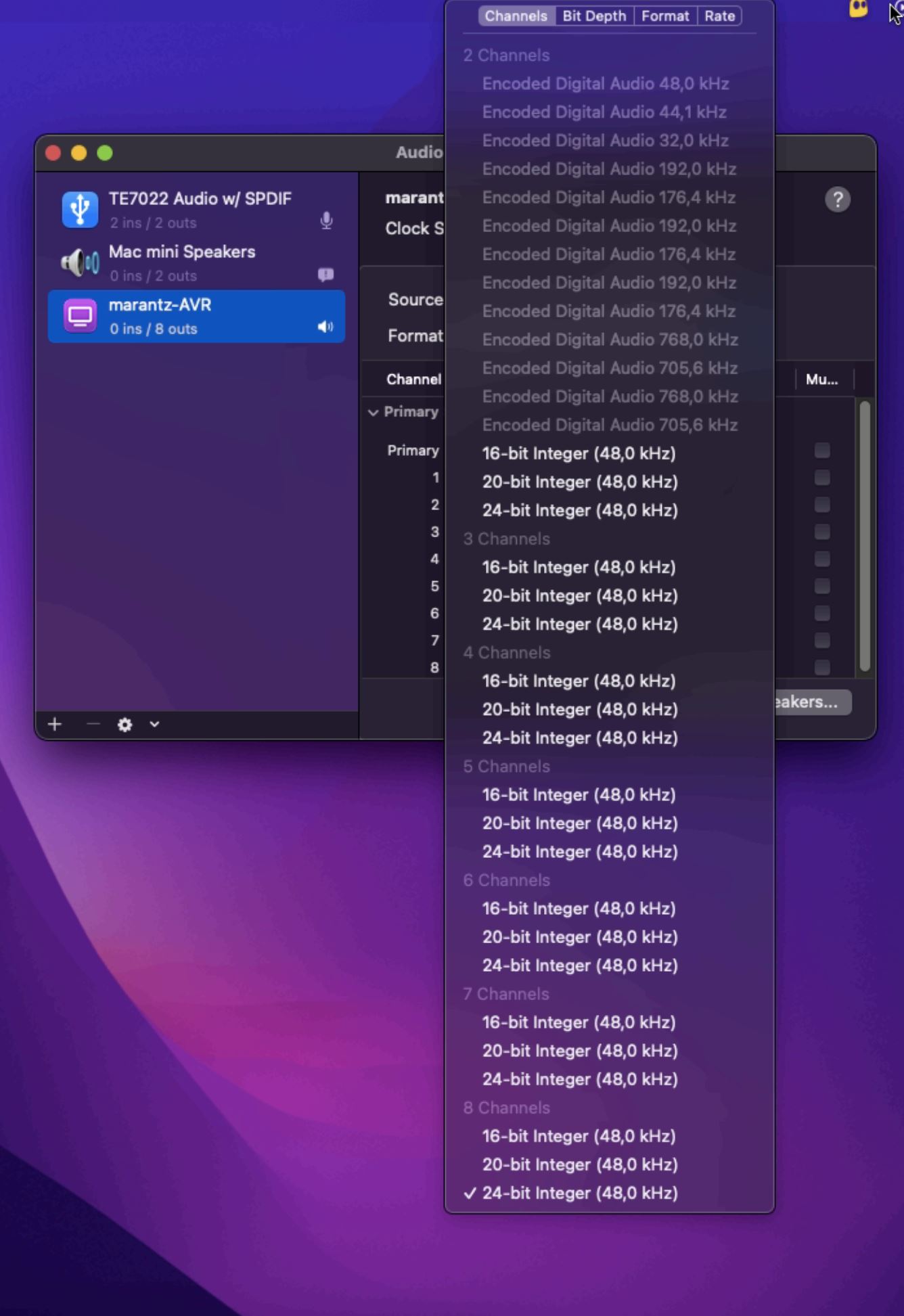
Task: Click the Configure Speakers button
Action: (x=812, y=702)
